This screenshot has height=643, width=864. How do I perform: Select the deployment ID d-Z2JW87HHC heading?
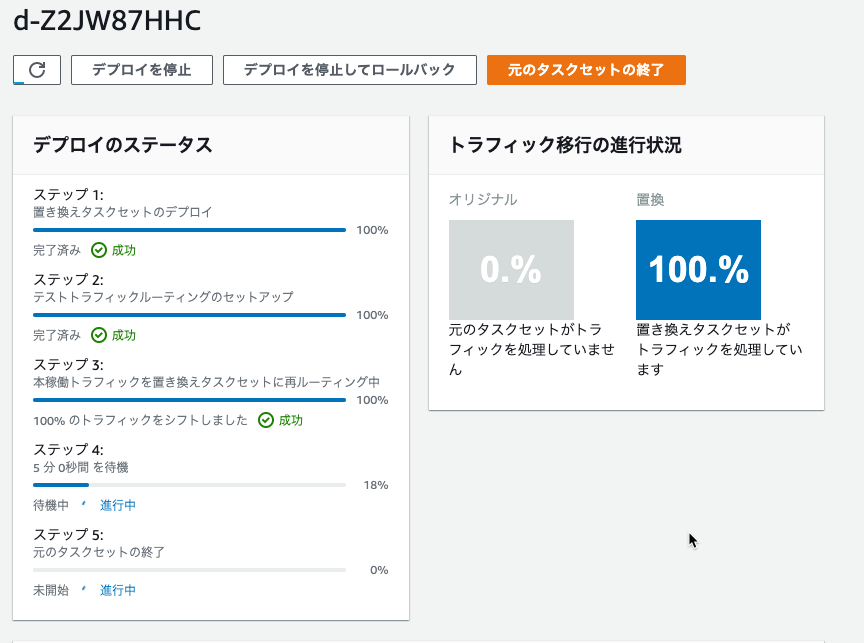point(107,21)
